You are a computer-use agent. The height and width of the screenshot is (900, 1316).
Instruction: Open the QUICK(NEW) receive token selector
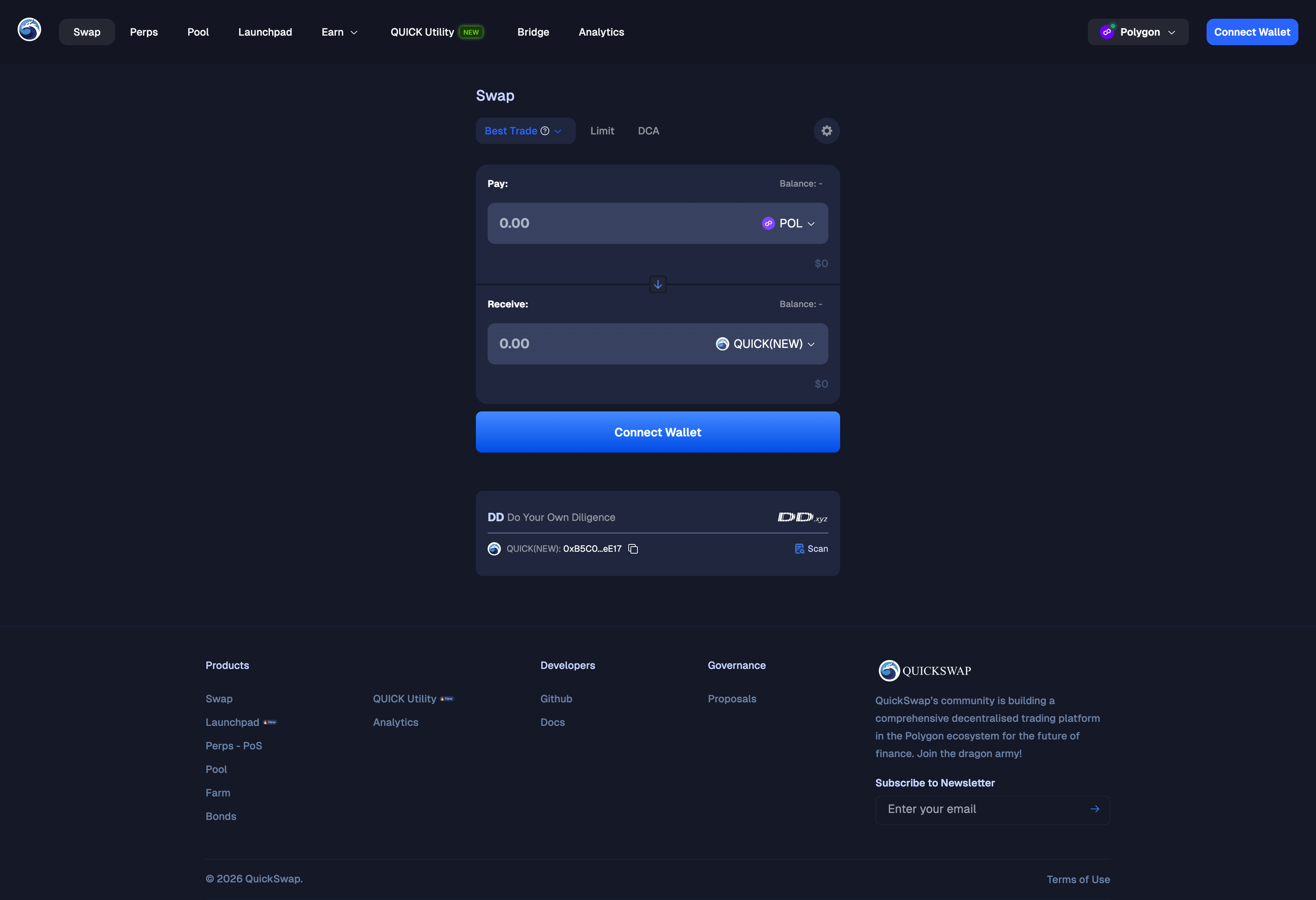point(765,344)
